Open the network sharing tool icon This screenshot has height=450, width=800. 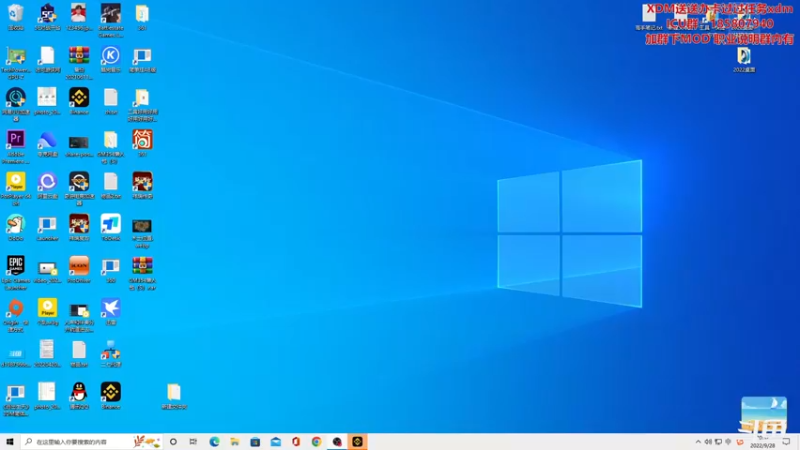coord(111,351)
